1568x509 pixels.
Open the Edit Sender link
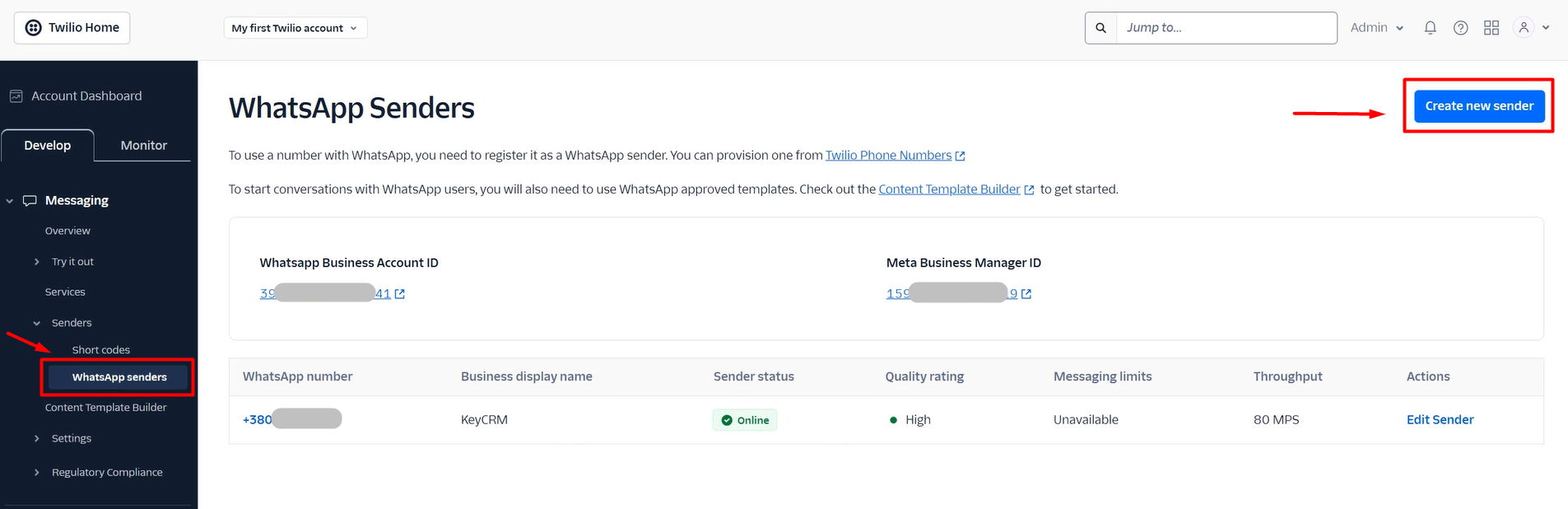coord(1440,420)
